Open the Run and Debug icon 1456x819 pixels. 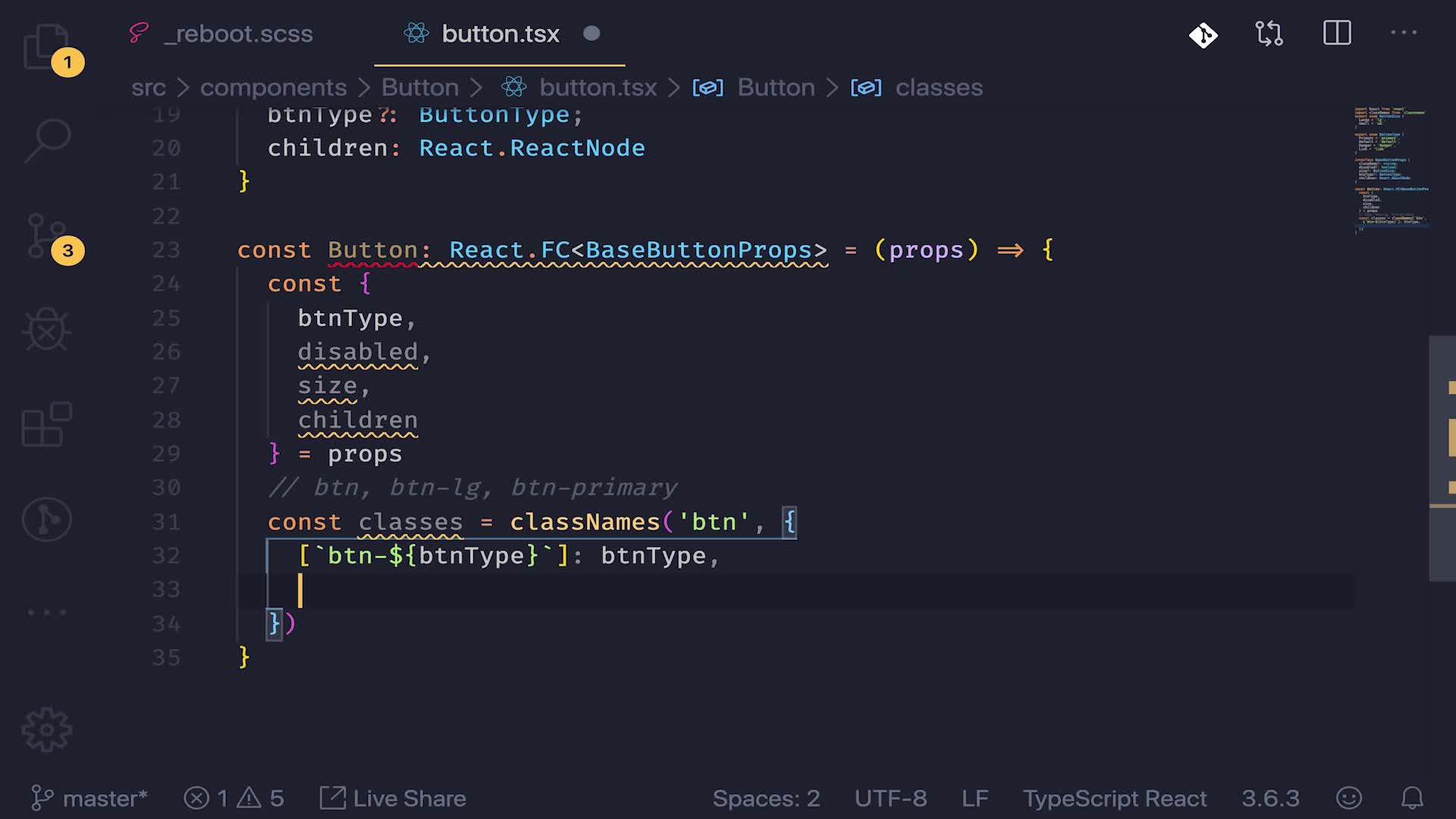click(47, 330)
